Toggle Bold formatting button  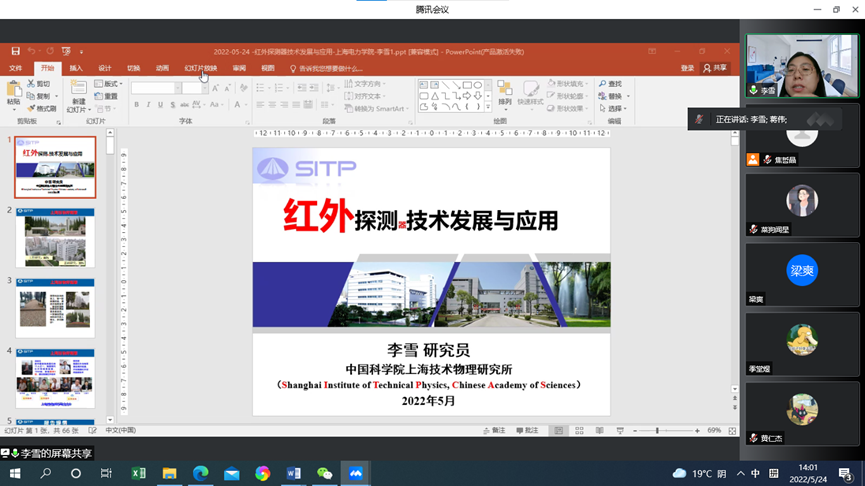pos(137,105)
